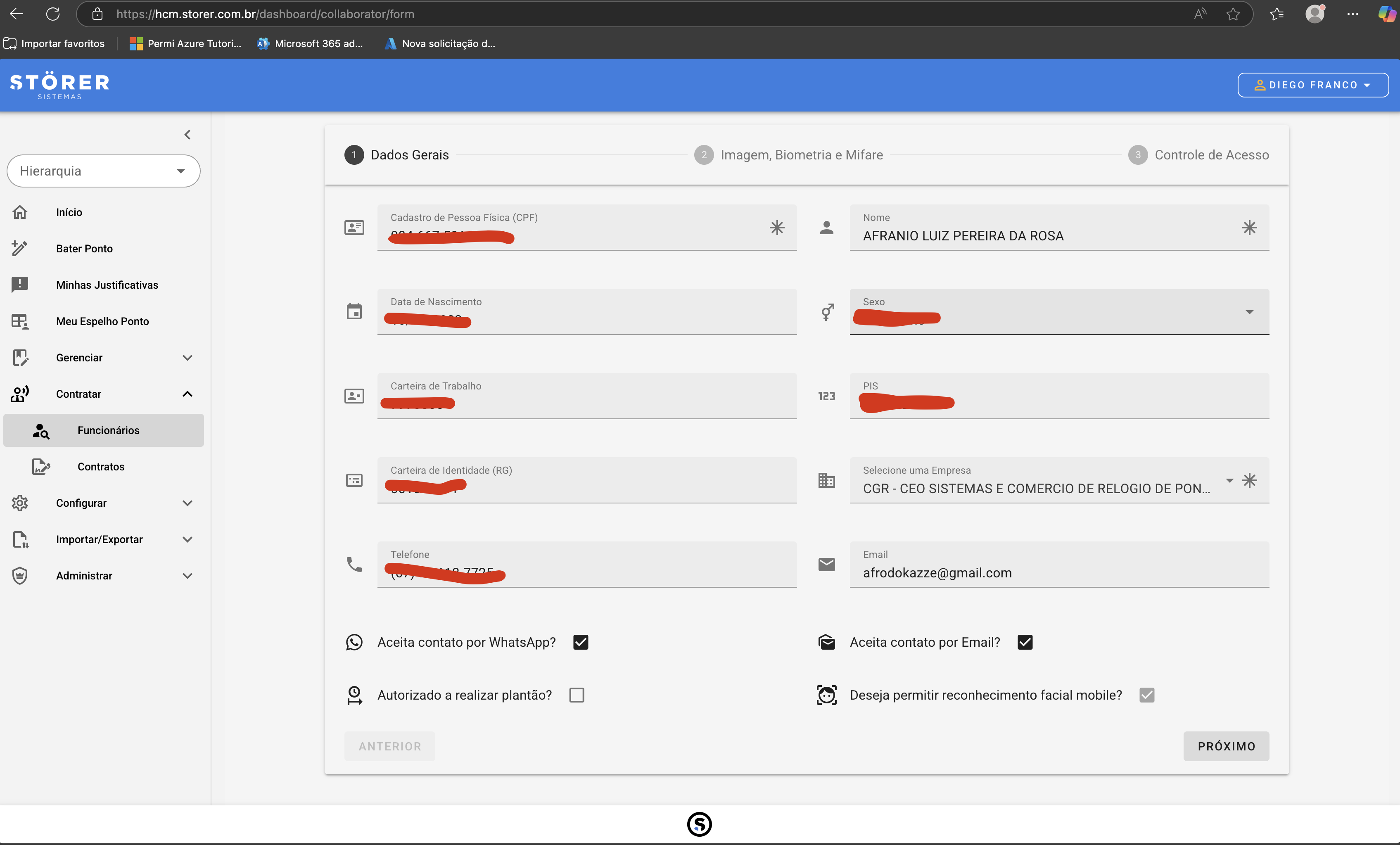This screenshot has width=1400, height=845.
Task: Open the Sexo dropdown
Action: (x=1059, y=311)
